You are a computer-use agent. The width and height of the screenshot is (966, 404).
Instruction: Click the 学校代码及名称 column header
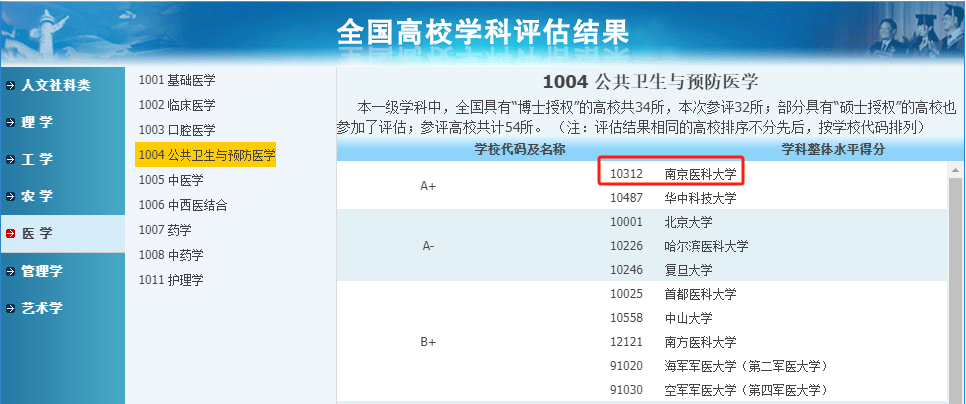pos(520,150)
